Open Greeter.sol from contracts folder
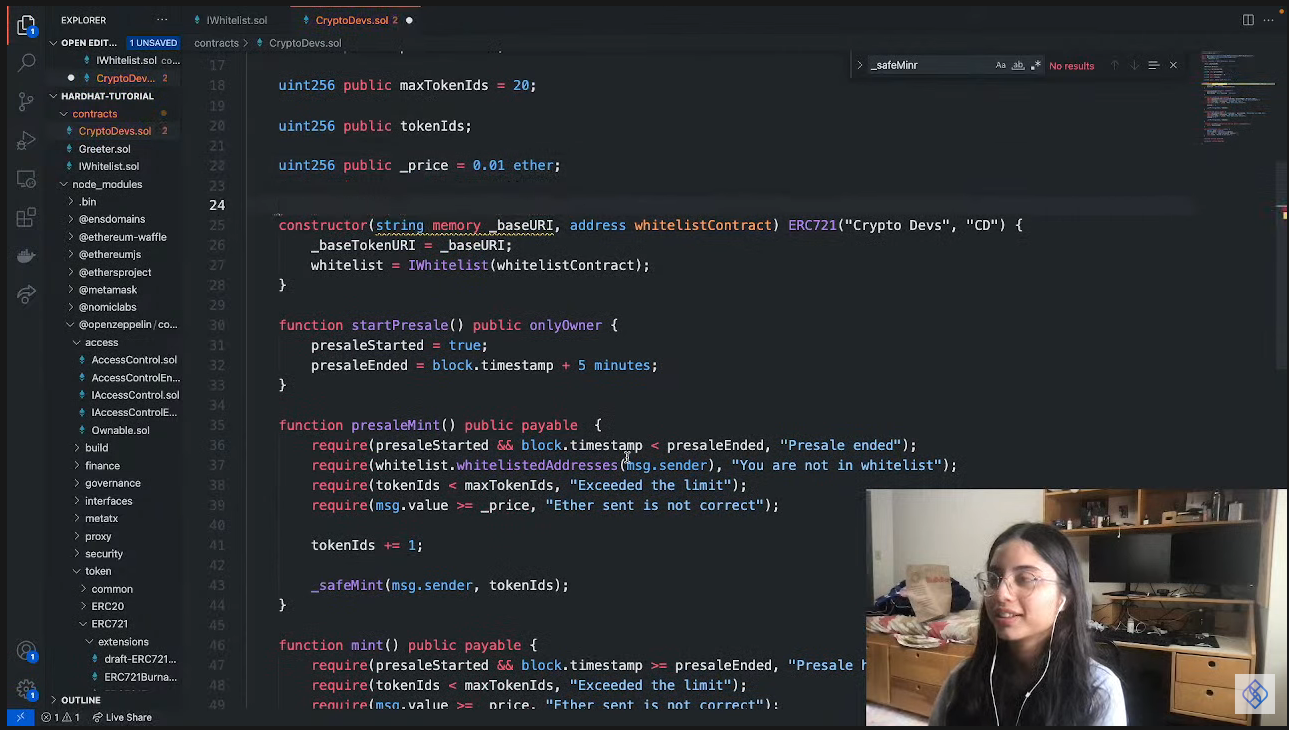Screen dimensions: 1289x730 pyautogui.click(x=104, y=149)
